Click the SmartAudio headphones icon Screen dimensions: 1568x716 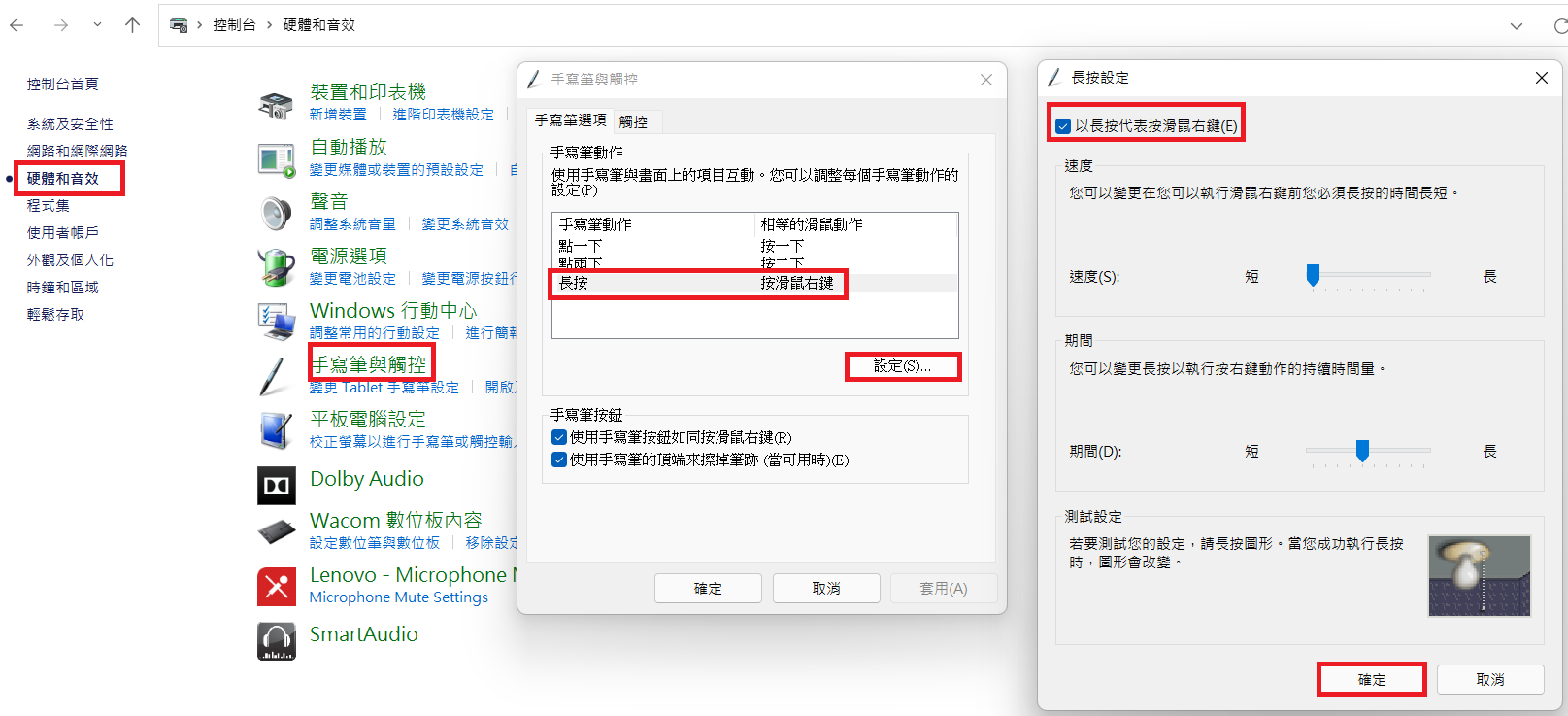point(277,641)
